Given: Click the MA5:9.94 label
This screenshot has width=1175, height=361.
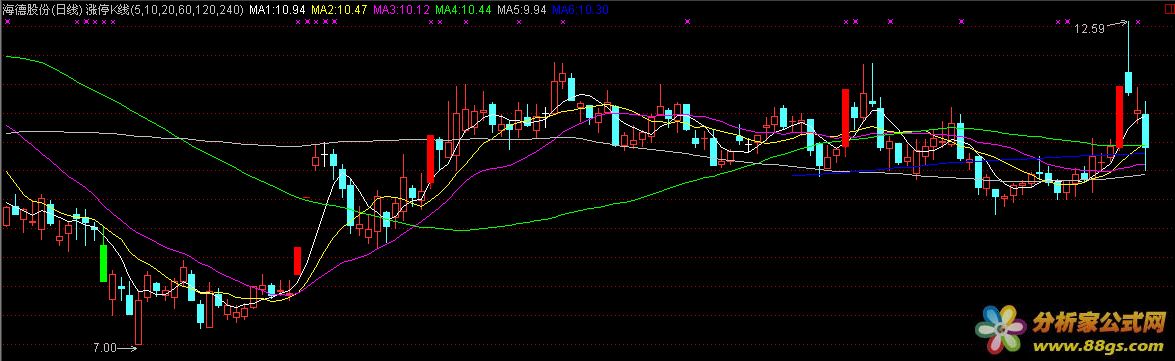Looking at the screenshot, I should [x=521, y=10].
